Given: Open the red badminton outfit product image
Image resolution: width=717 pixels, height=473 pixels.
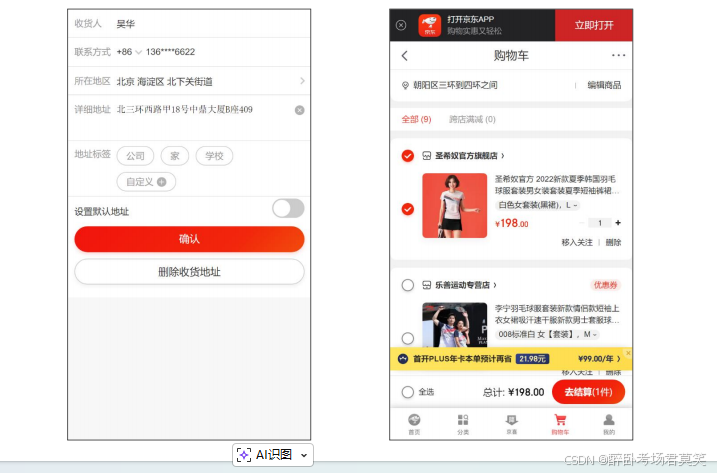Looking at the screenshot, I should pyautogui.click(x=455, y=205).
